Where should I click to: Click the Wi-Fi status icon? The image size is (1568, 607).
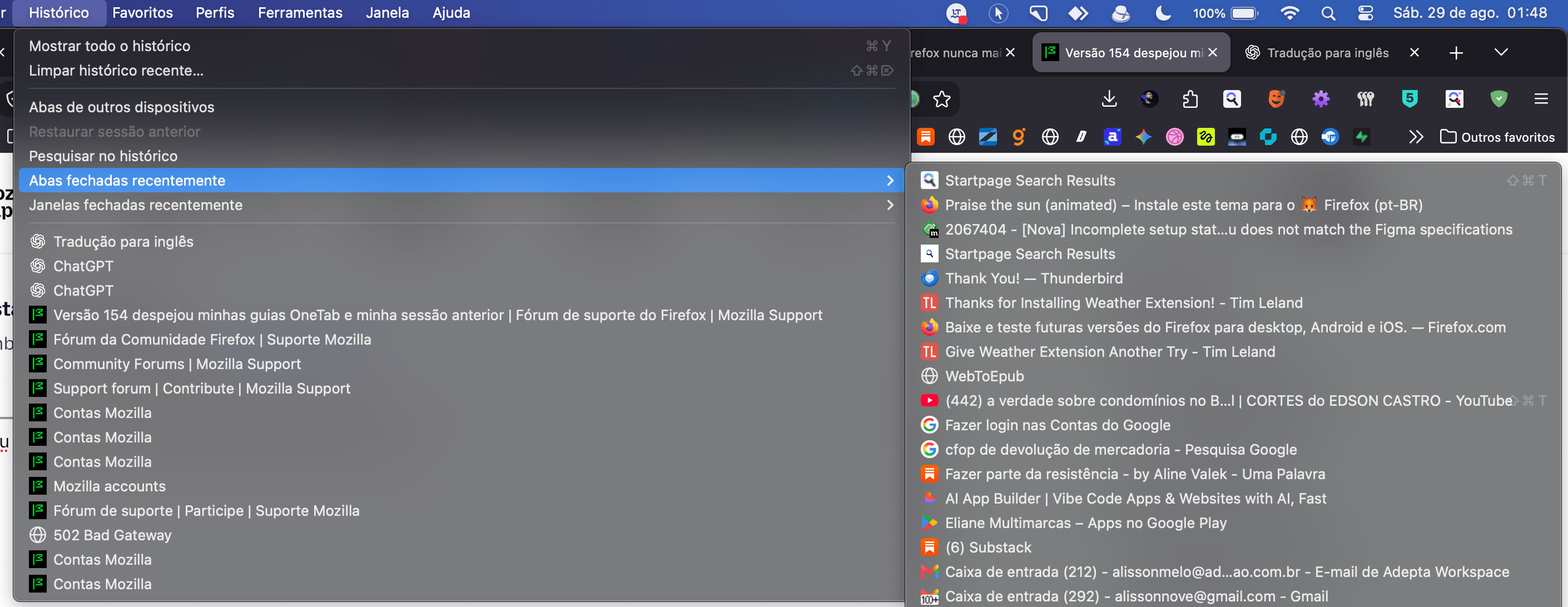1289,13
